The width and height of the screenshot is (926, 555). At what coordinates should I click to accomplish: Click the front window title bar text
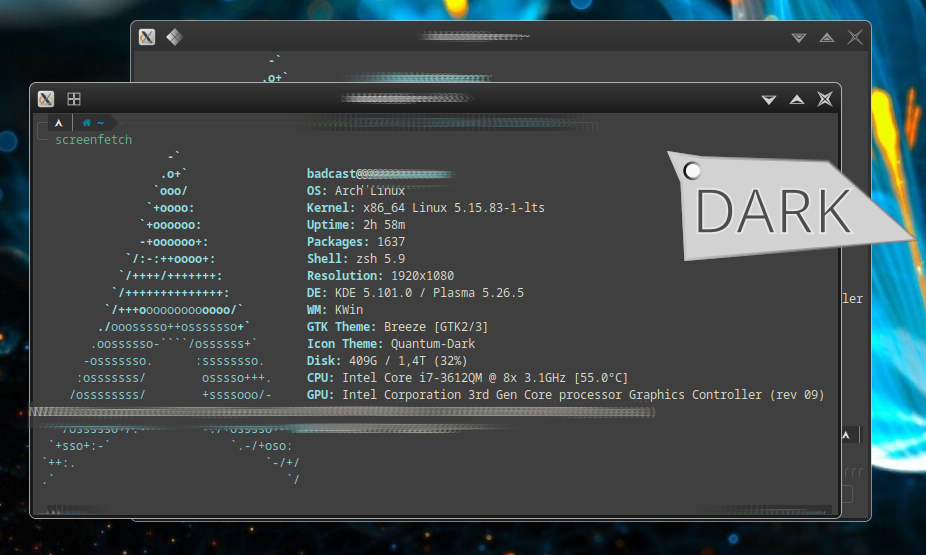[x=407, y=98]
